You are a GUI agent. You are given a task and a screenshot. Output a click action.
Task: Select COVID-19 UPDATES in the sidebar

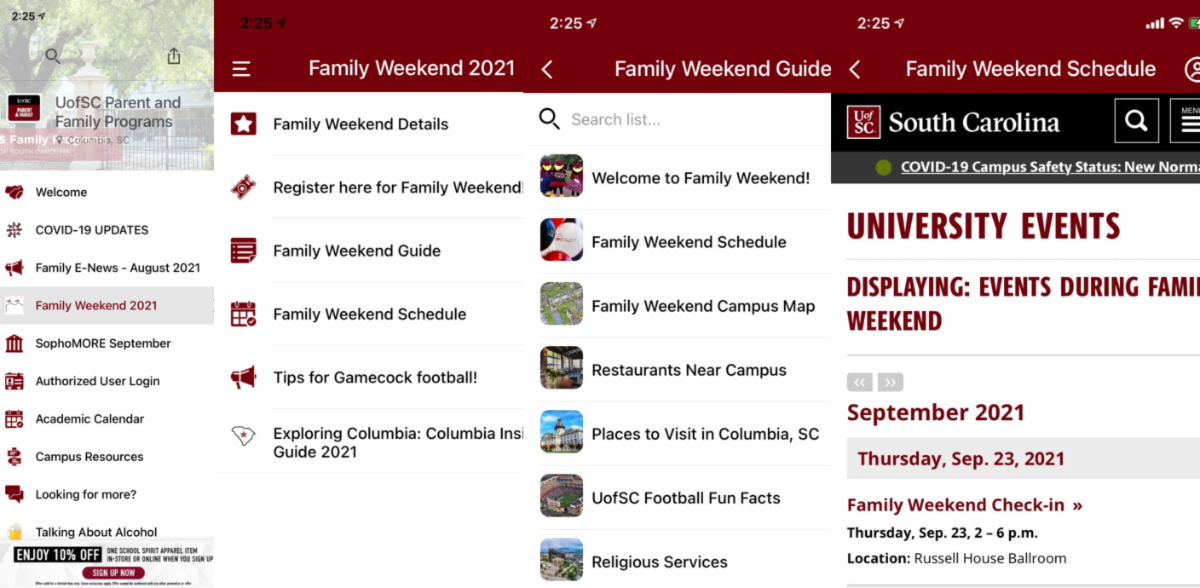point(91,230)
